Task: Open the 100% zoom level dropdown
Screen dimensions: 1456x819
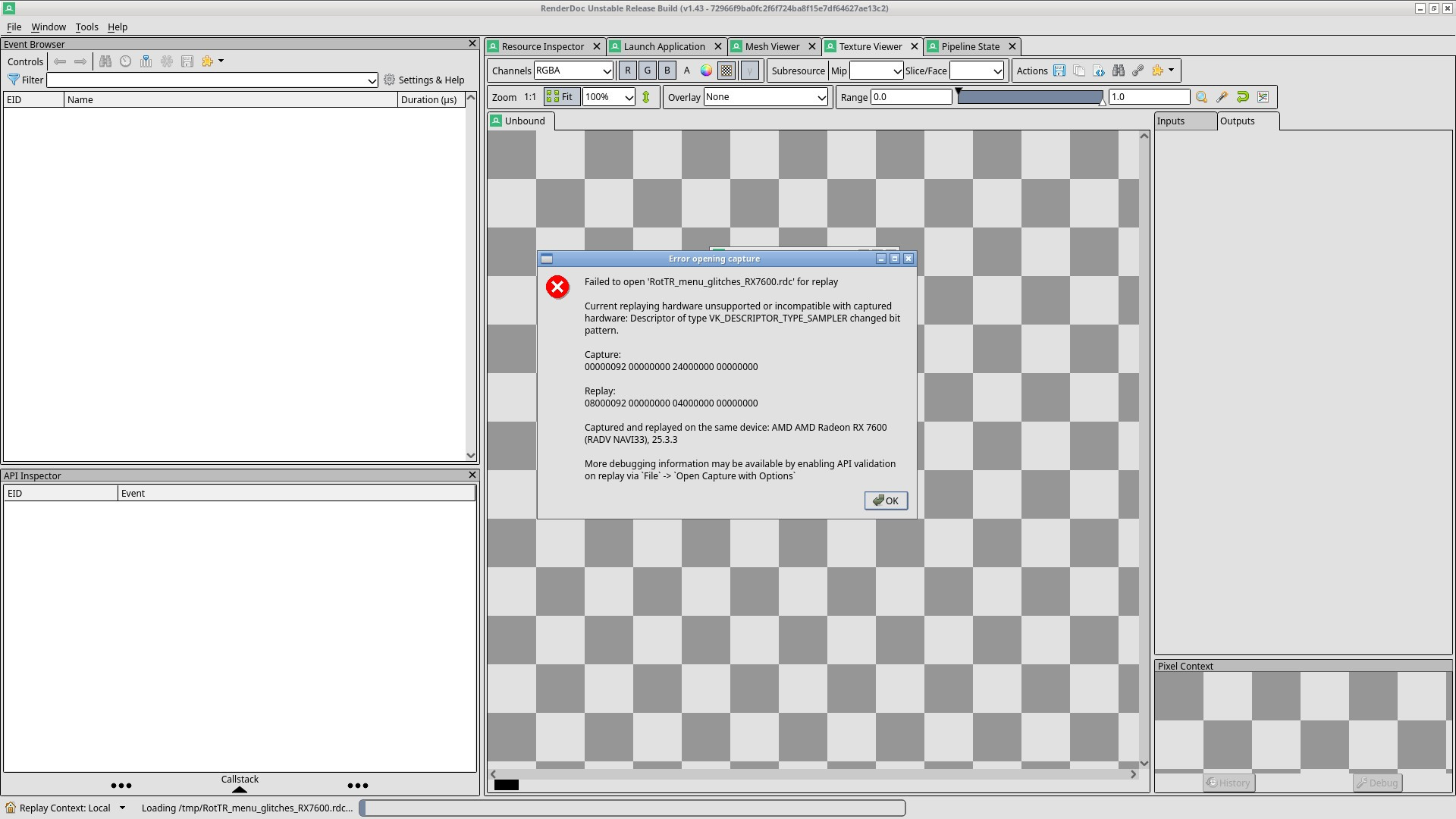Action: (x=608, y=97)
